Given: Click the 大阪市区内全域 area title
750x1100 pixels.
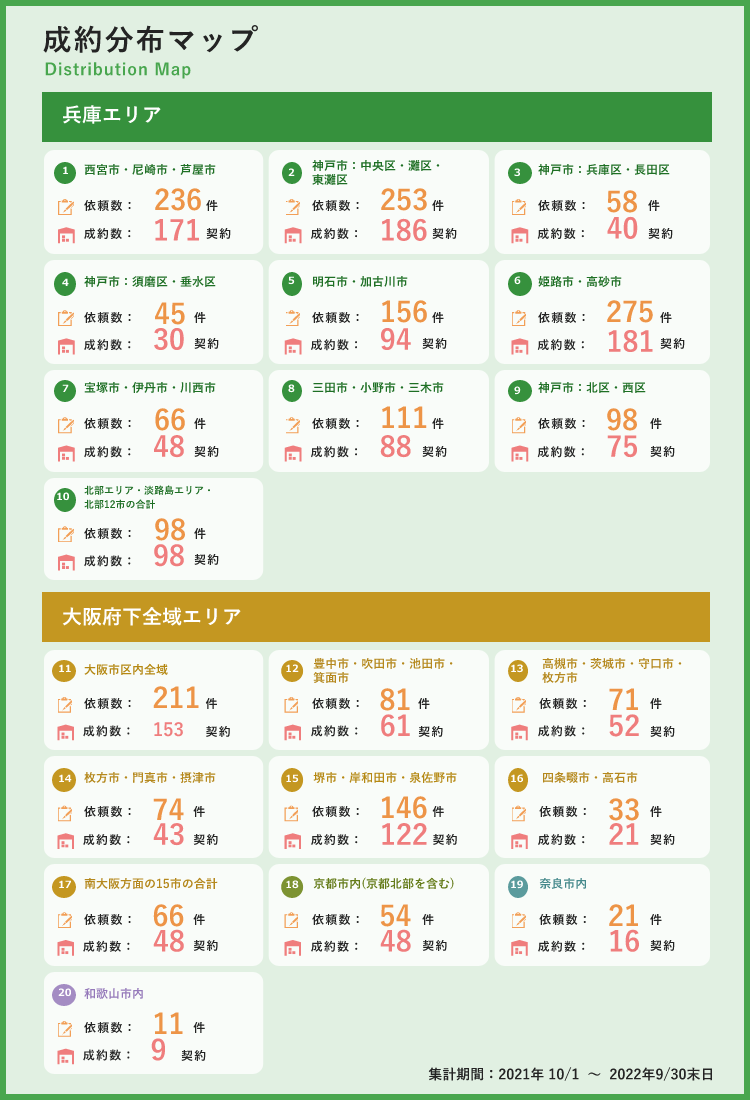Looking at the screenshot, I should pyautogui.click(x=126, y=670).
